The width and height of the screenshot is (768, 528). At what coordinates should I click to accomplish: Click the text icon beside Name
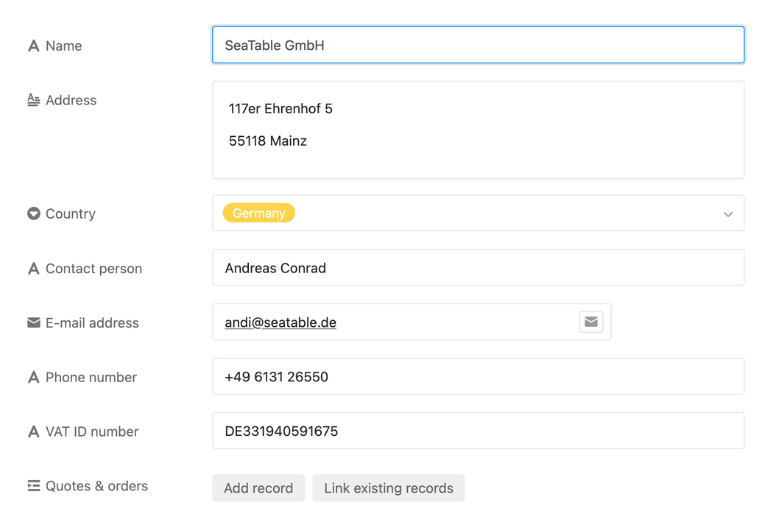pyautogui.click(x=33, y=46)
